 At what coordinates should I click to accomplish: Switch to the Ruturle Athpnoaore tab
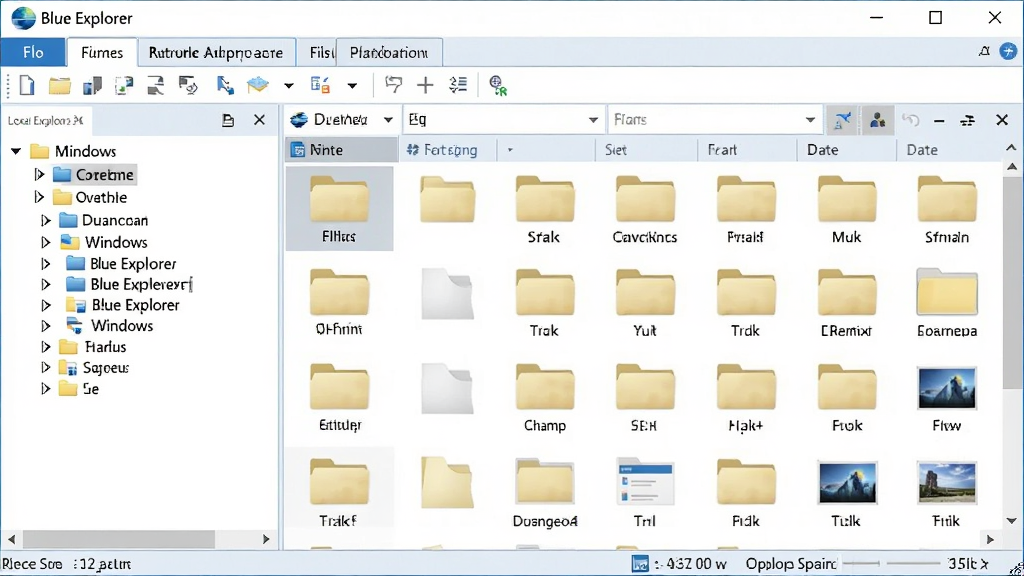pyautogui.click(x=216, y=52)
